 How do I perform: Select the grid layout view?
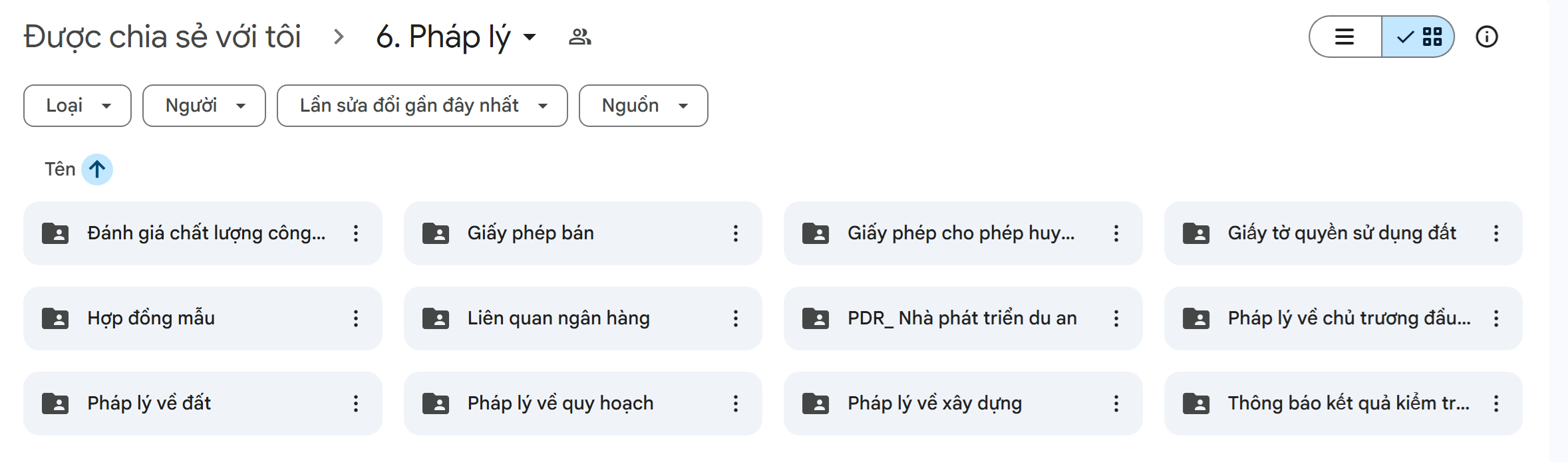coord(1418,37)
